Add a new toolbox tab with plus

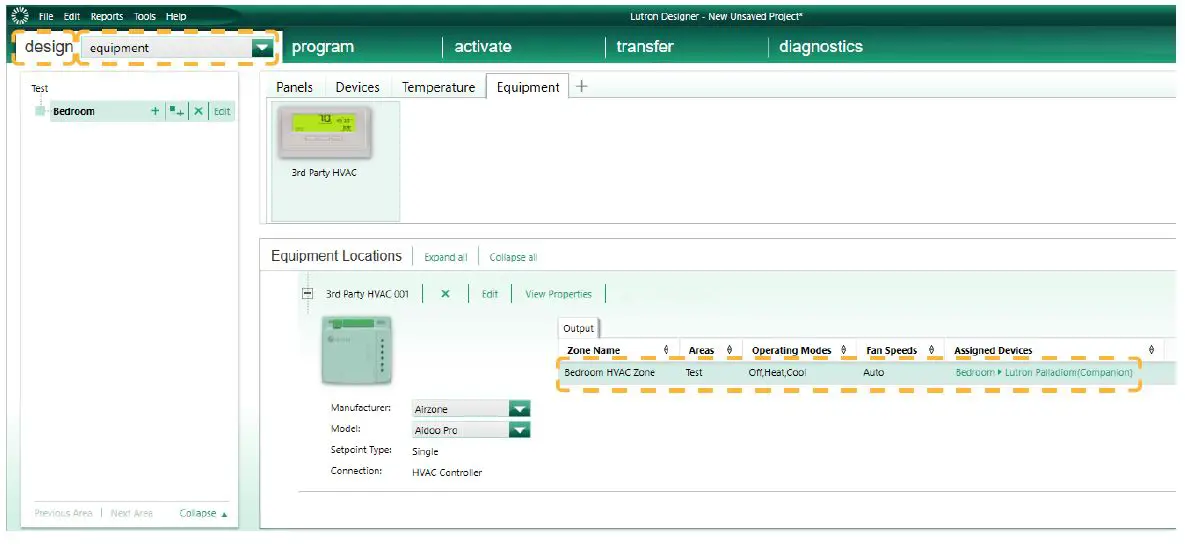pos(581,87)
